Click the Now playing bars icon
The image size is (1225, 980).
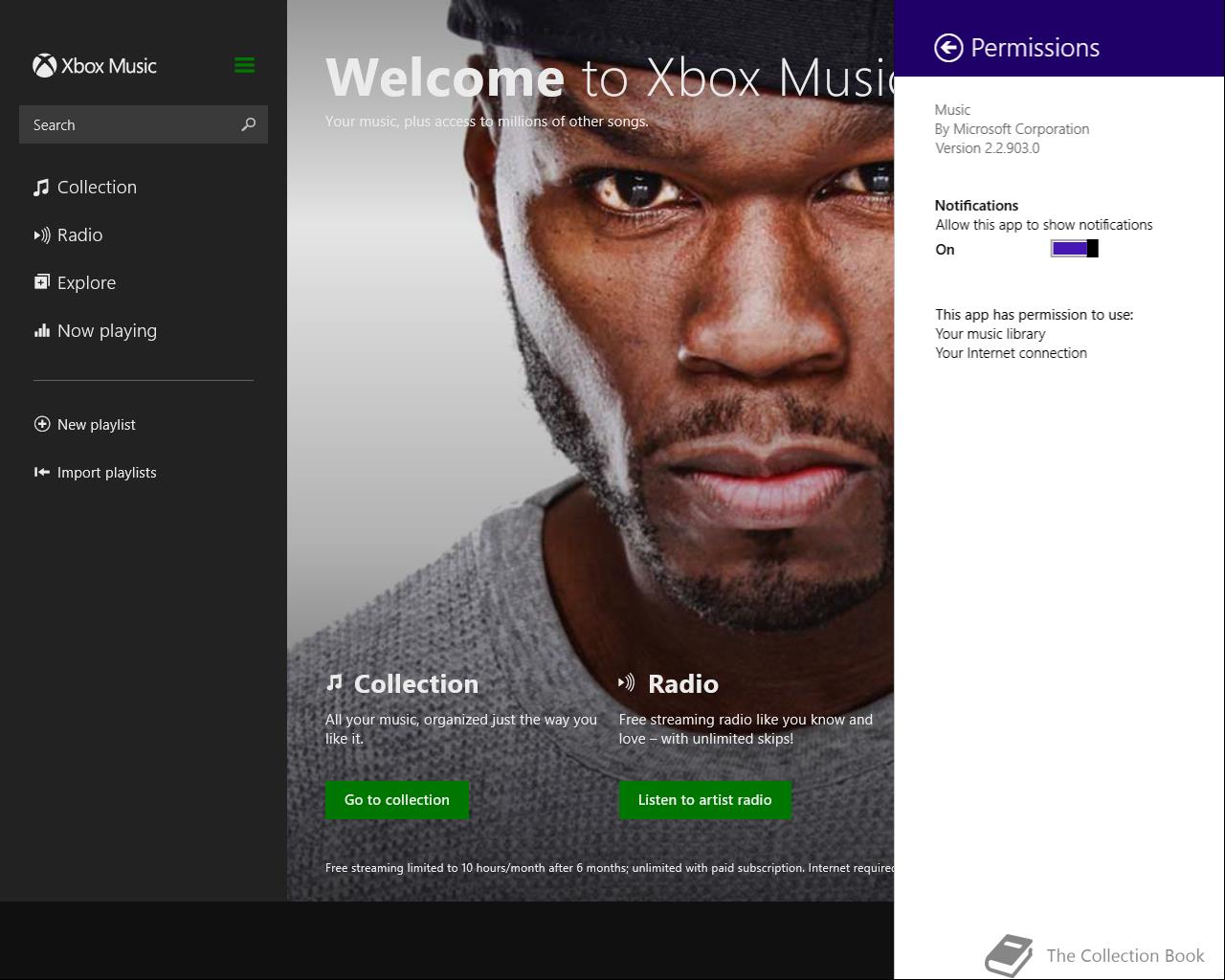point(42,331)
